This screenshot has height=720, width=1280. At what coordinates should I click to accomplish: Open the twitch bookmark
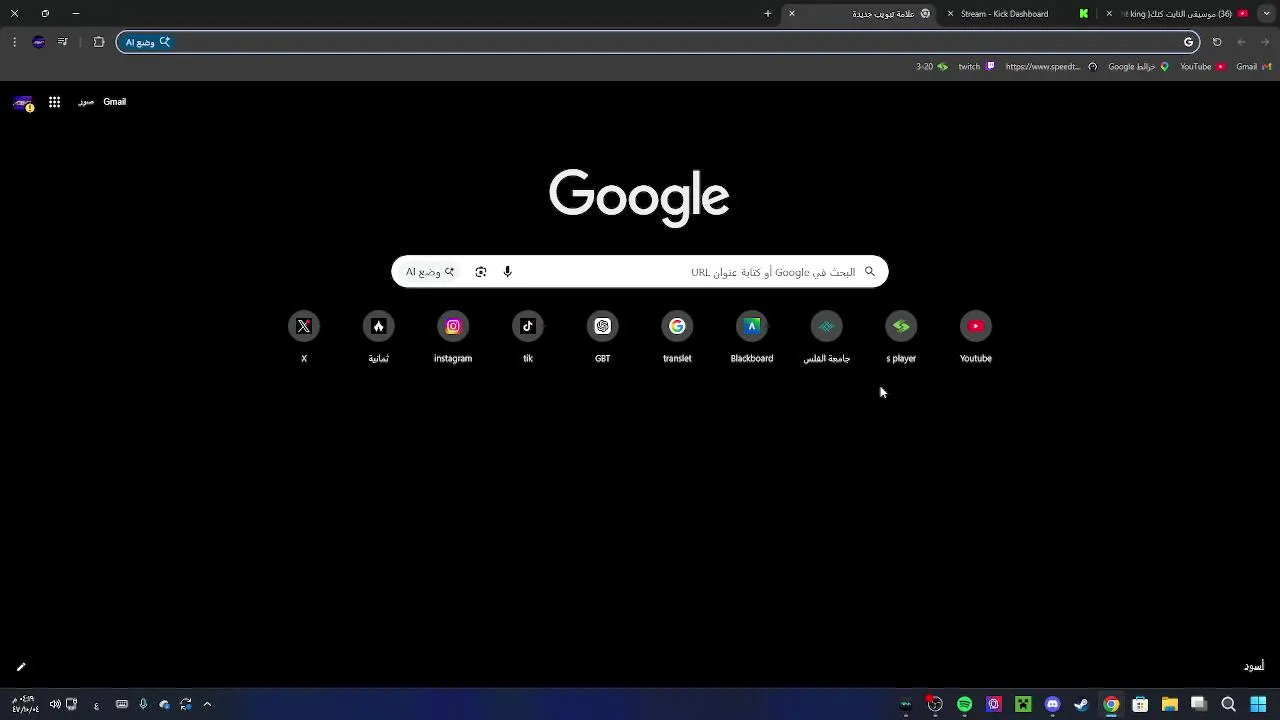coord(976,67)
